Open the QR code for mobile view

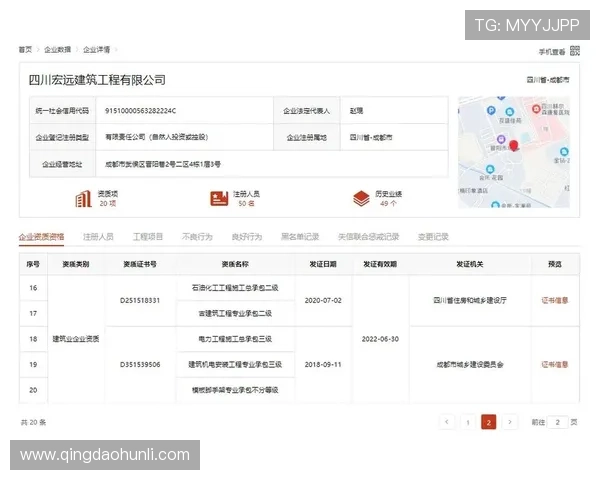pos(574,51)
